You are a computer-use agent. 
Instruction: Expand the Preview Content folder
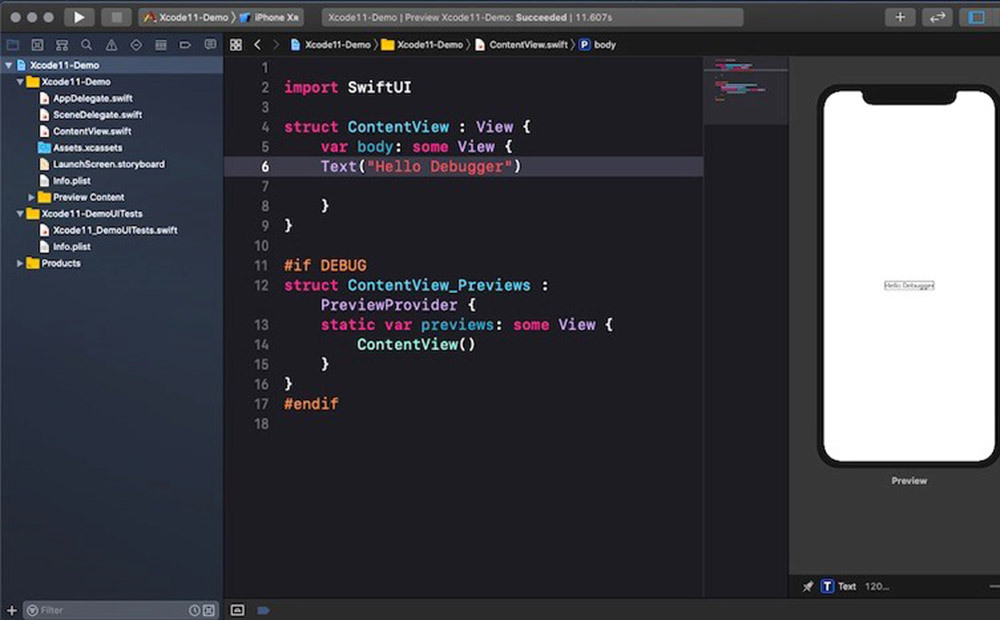(x=32, y=197)
